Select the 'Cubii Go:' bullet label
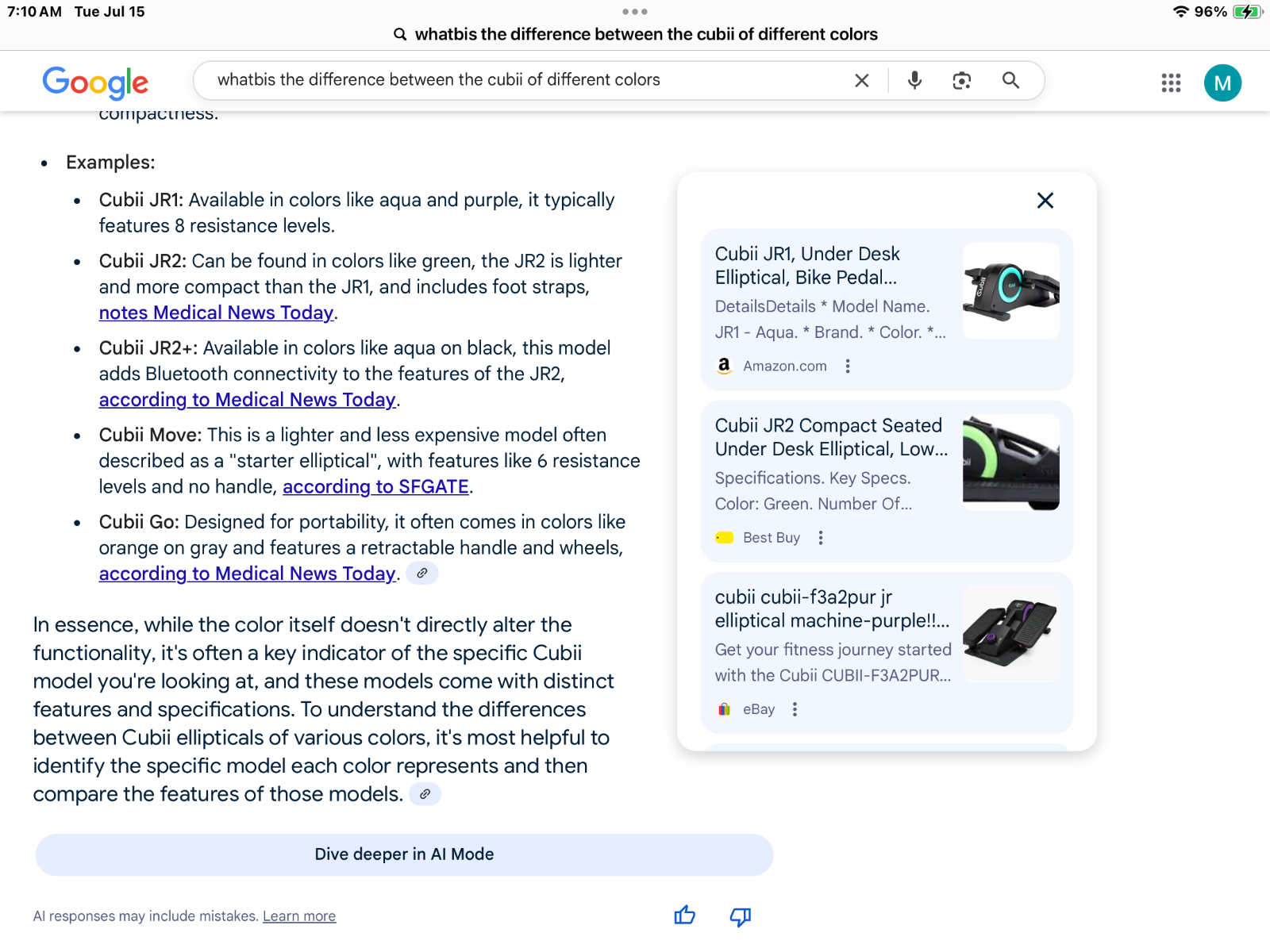The width and height of the screenshot is (1270, 952). (140, 522)
